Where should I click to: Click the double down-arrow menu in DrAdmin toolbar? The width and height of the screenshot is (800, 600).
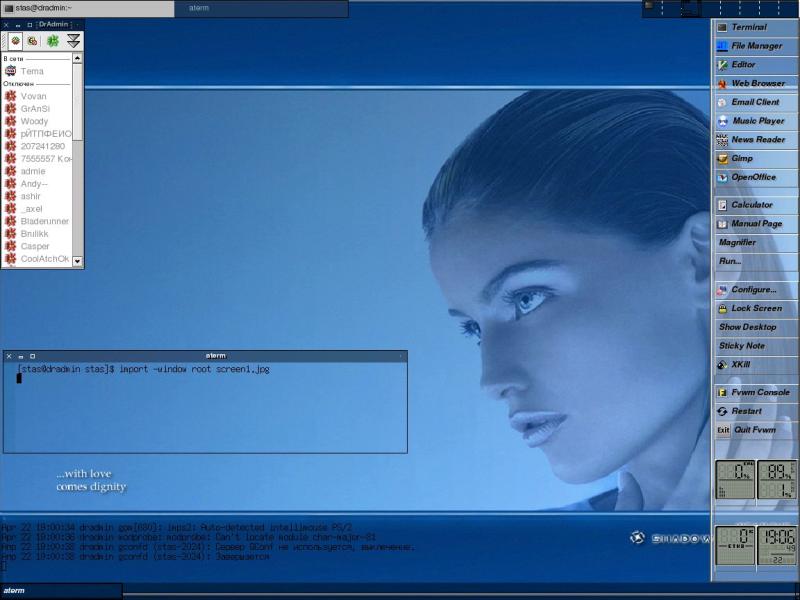[x=73, y=41]
